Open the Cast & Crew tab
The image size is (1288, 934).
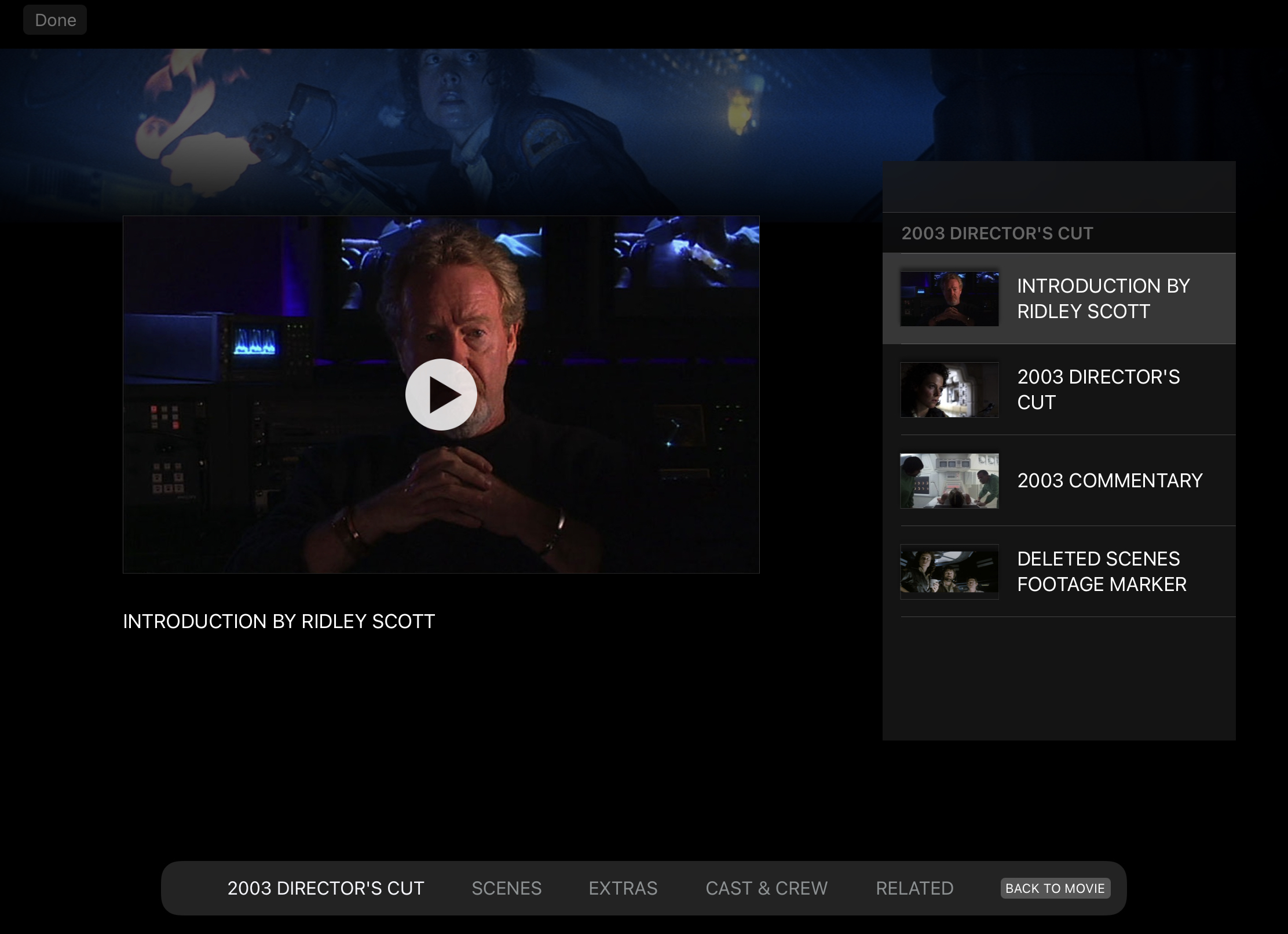[x=766, y=888]
